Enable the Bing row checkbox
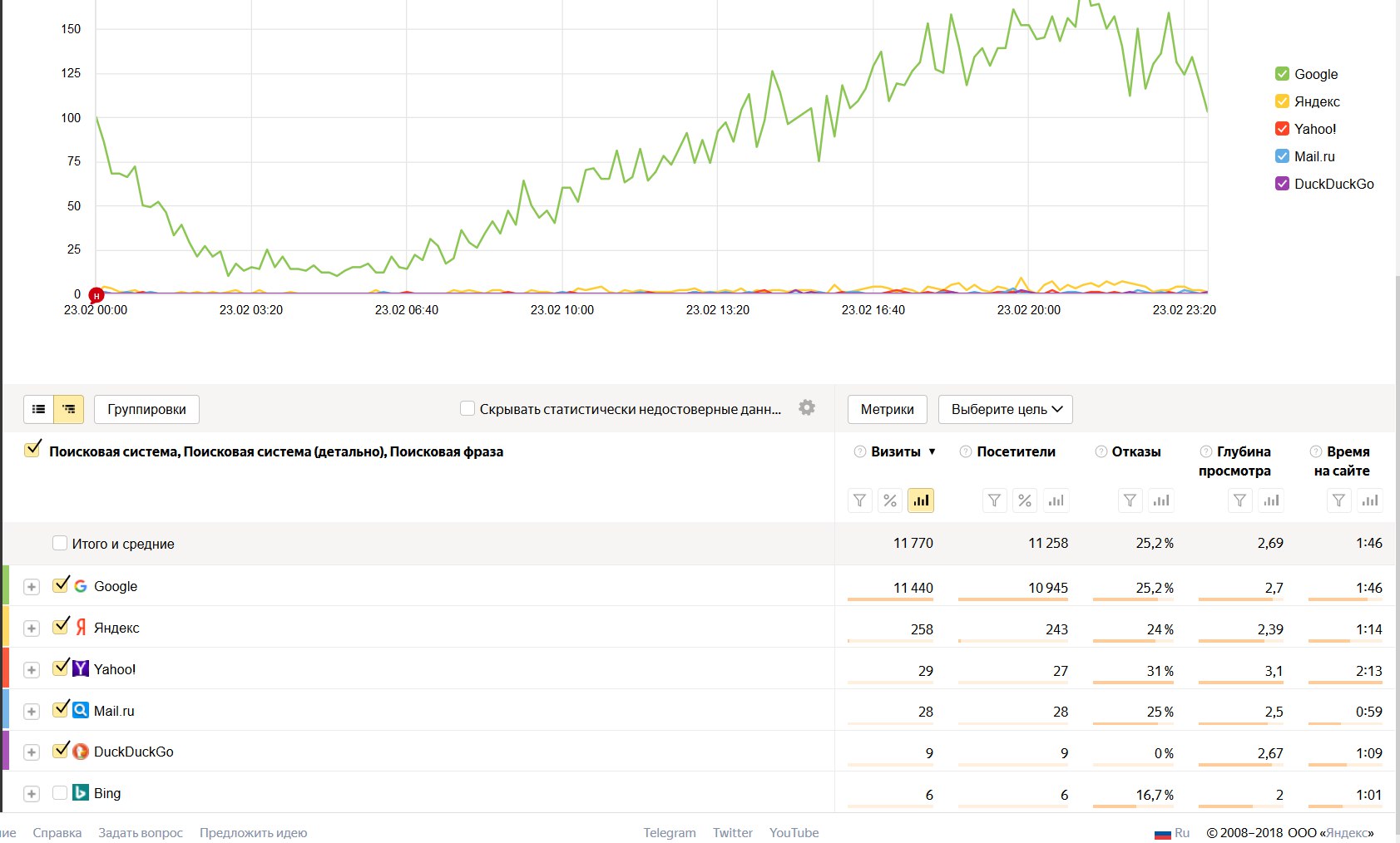The image size is (1400, 843). 60,792
